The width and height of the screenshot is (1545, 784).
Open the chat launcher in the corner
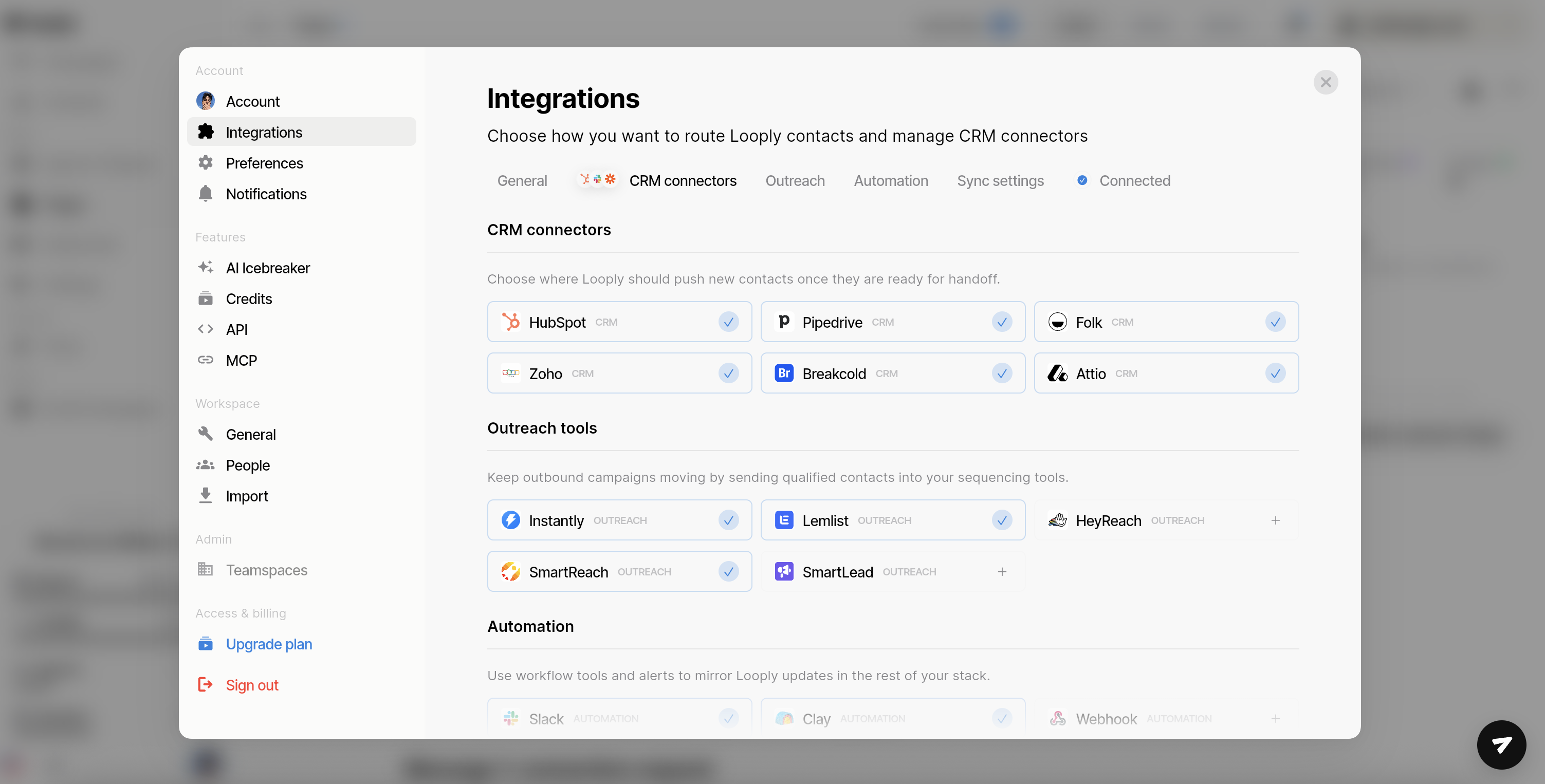pyautogui.click(x=1501, y=745)
